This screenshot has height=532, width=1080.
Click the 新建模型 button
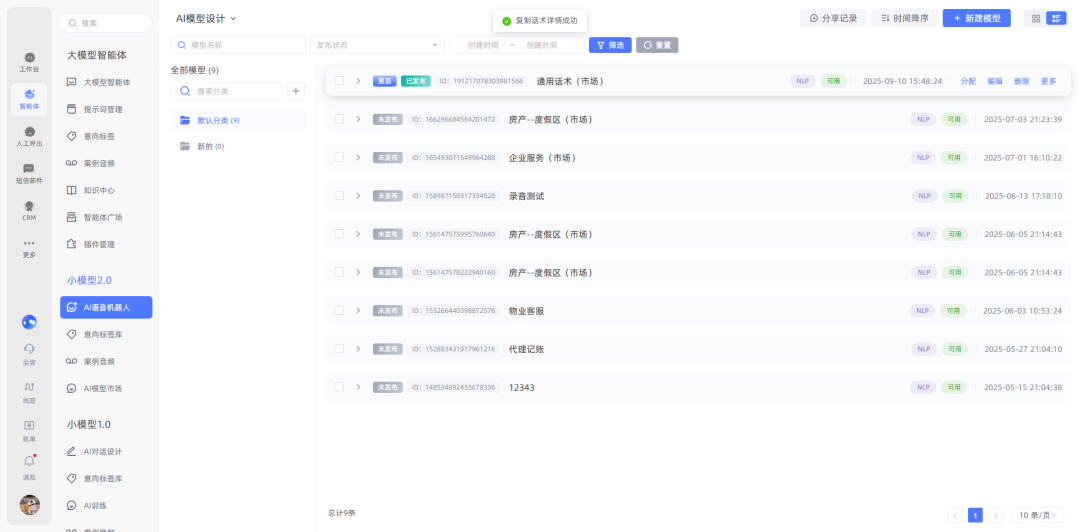point(976,18)
